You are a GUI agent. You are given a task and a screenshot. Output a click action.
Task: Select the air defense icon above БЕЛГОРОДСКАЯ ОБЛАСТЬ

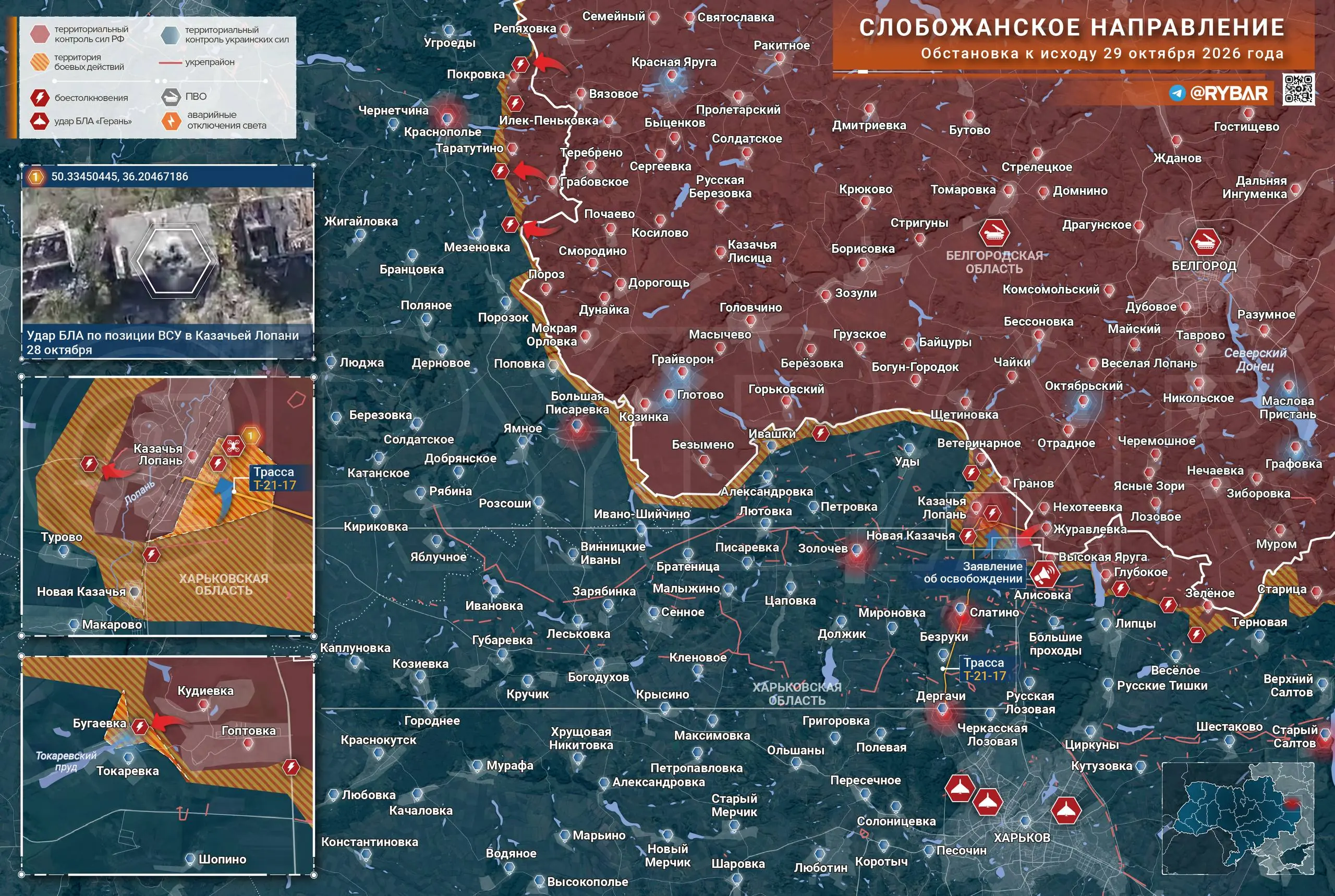click(994, 233)
